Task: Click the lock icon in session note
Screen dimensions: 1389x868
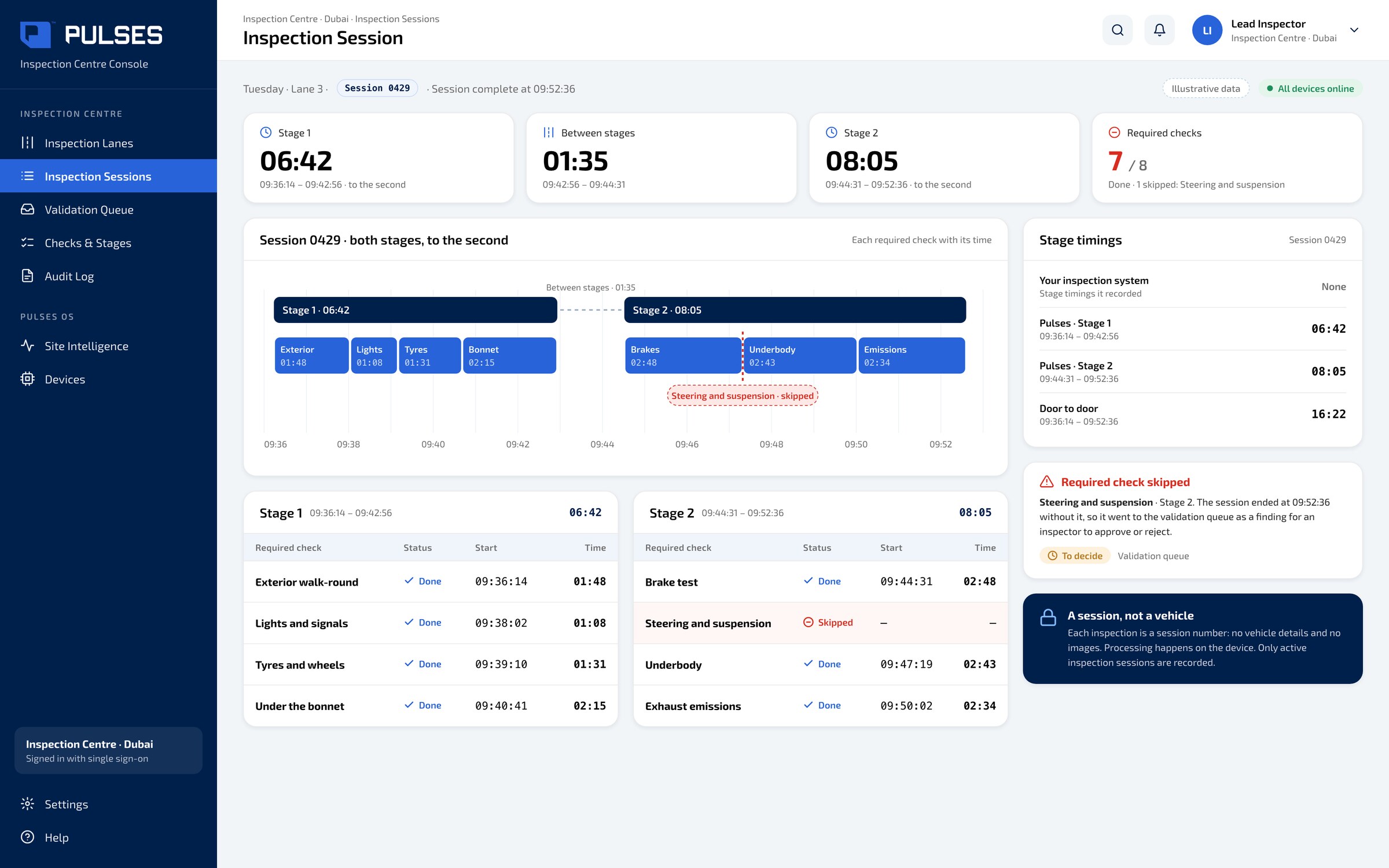Action: (x=1048, y=617)
